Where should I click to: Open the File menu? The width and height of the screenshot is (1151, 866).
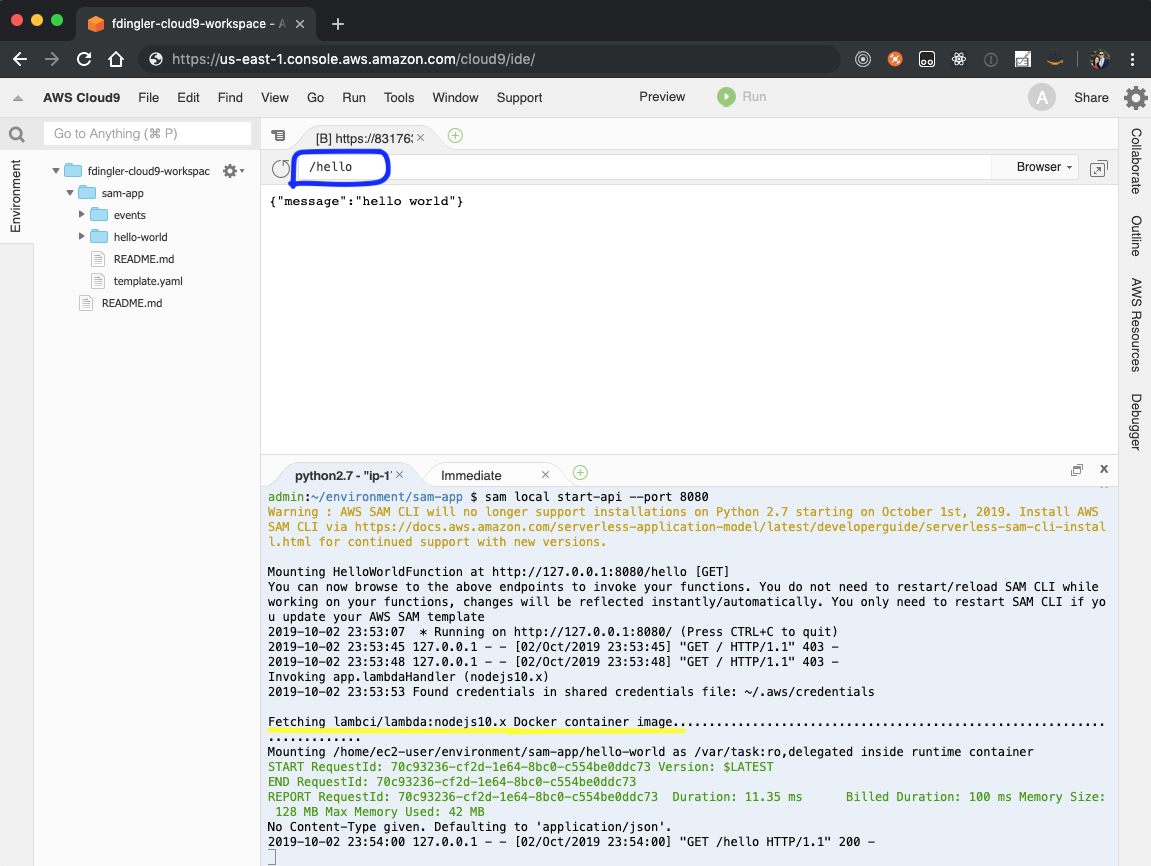[148, 98]
